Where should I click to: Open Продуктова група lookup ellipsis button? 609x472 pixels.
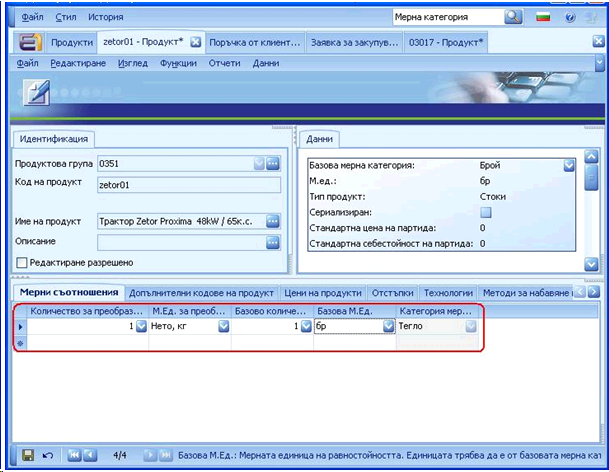point(273,164)
